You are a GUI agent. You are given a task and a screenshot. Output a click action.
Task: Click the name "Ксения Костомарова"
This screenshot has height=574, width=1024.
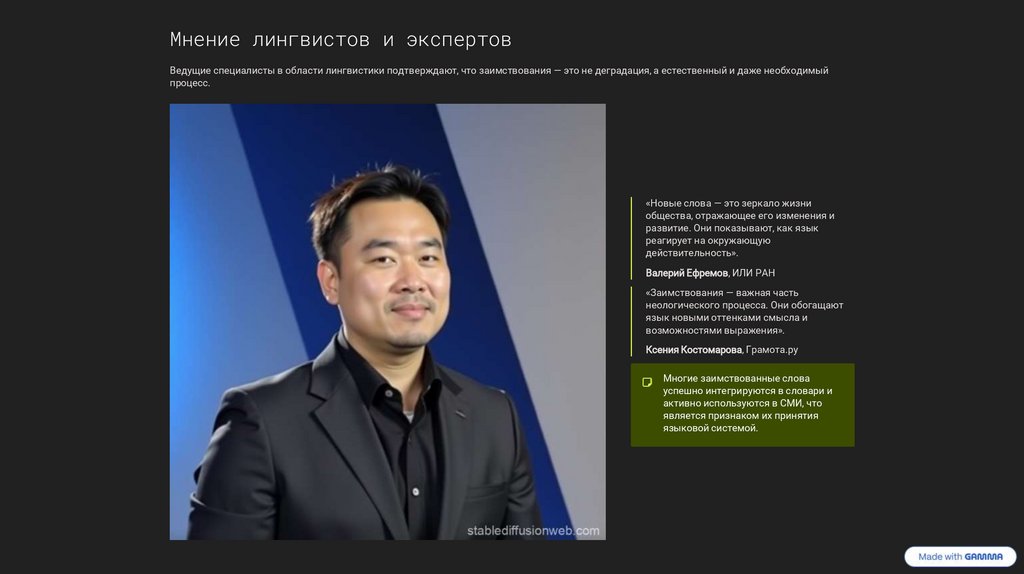coord(694,349)
